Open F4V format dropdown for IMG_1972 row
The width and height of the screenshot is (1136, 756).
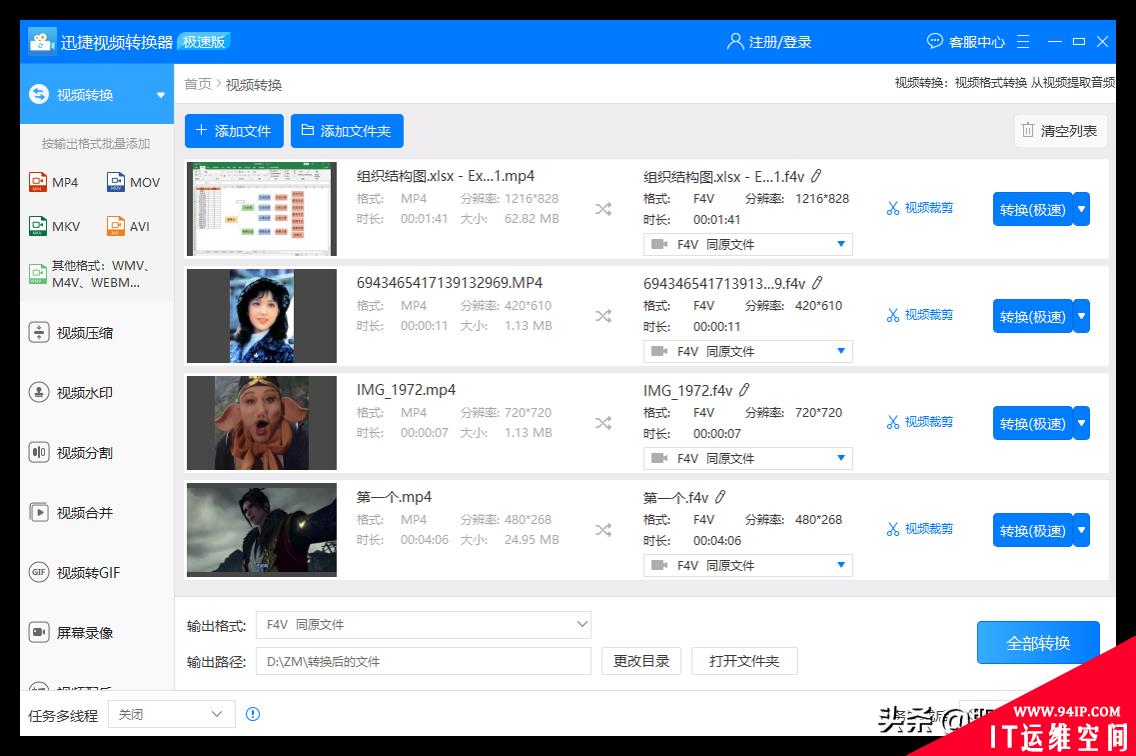[748, 458]
